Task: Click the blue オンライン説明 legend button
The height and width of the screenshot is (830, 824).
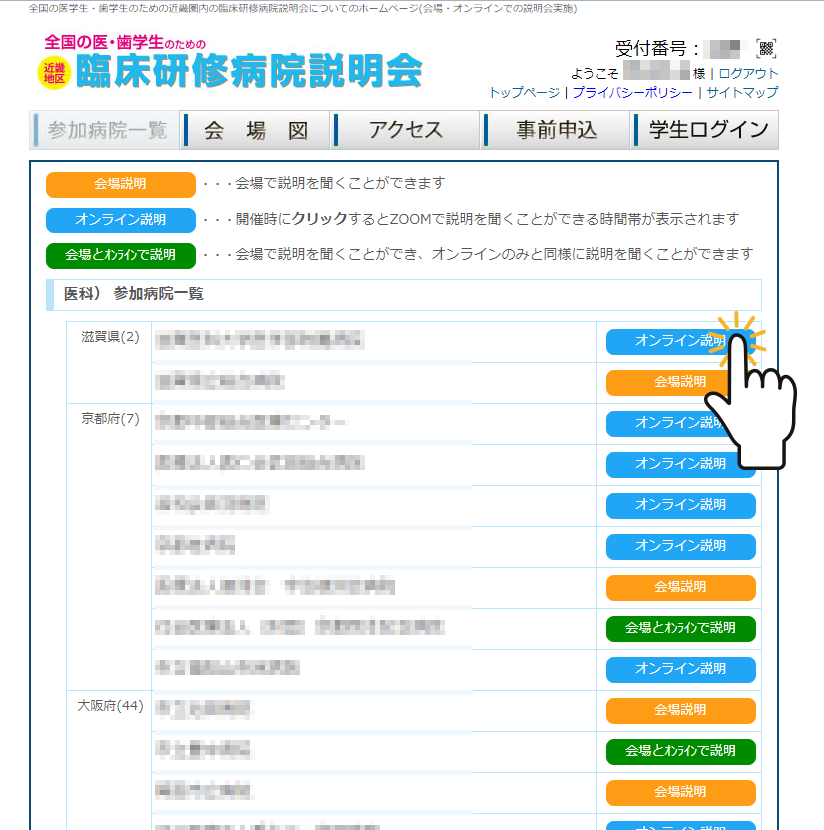Action: pyautogui.click(x=120, y=220)
